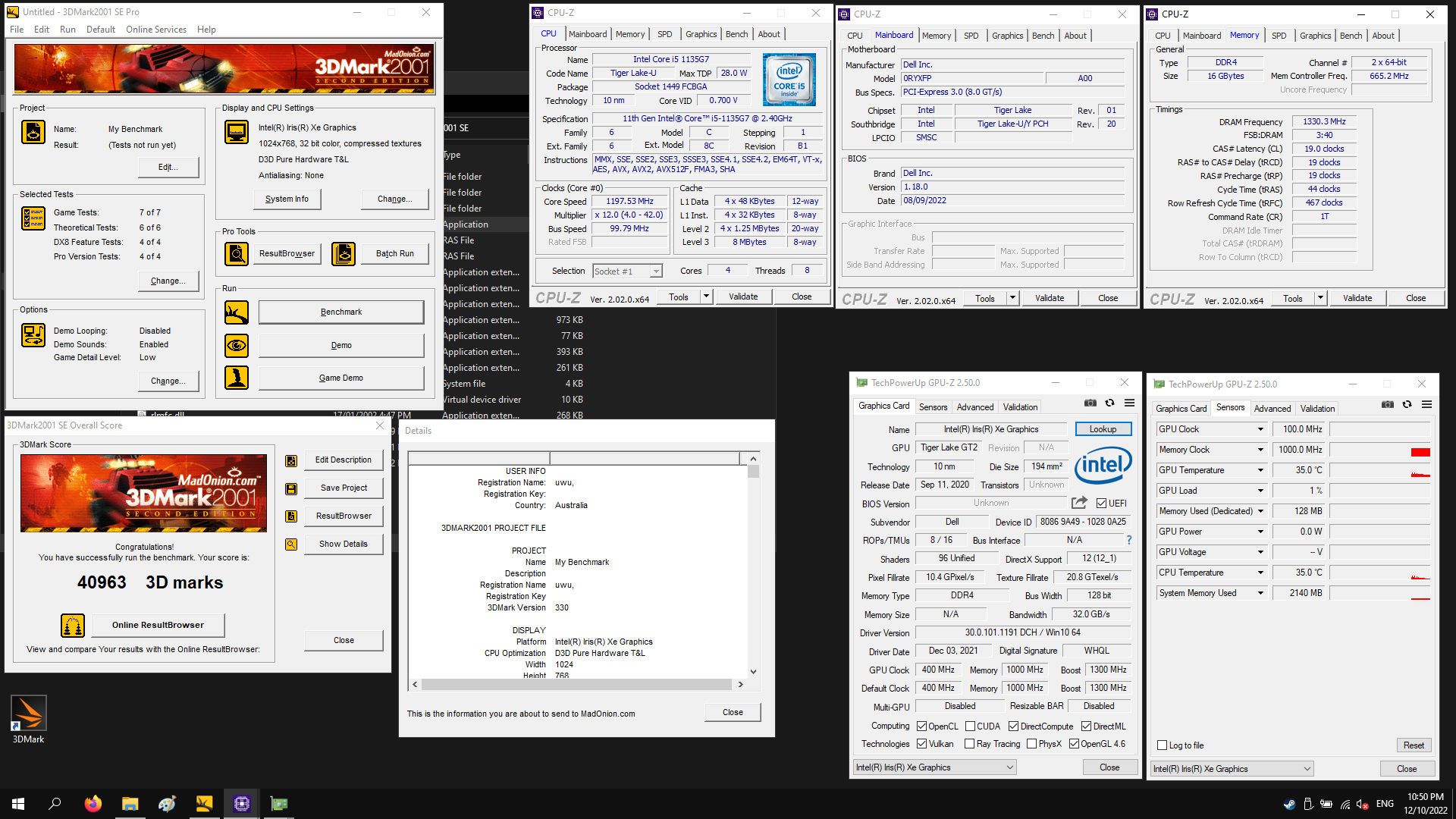
Task: Click Validate in CPU-Z Memory window
Action: 1357,298
